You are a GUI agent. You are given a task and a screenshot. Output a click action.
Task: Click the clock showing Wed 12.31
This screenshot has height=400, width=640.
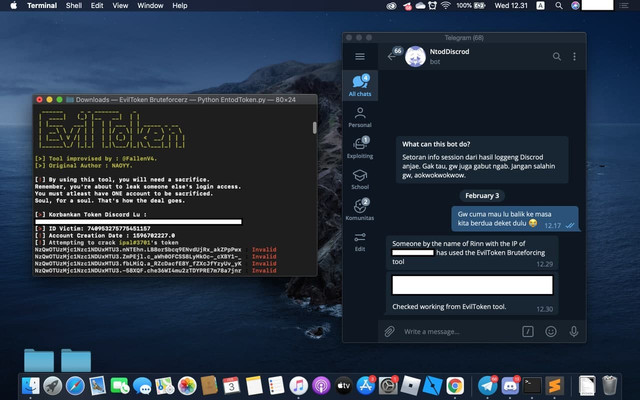tap(511, 5)
